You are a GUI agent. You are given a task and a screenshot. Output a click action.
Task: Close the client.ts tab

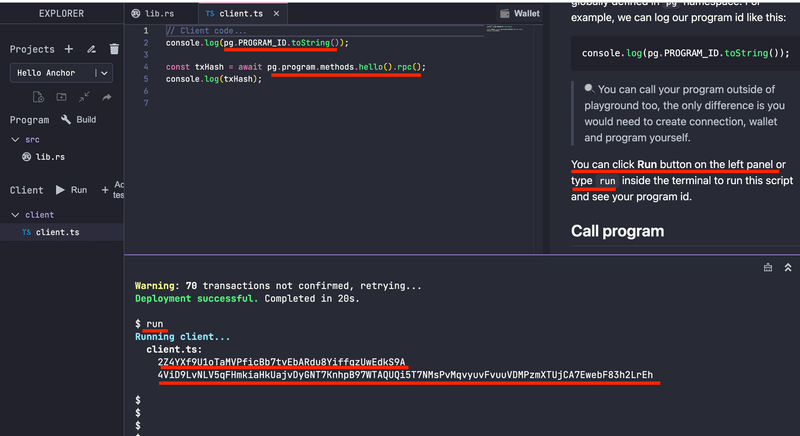276,14
